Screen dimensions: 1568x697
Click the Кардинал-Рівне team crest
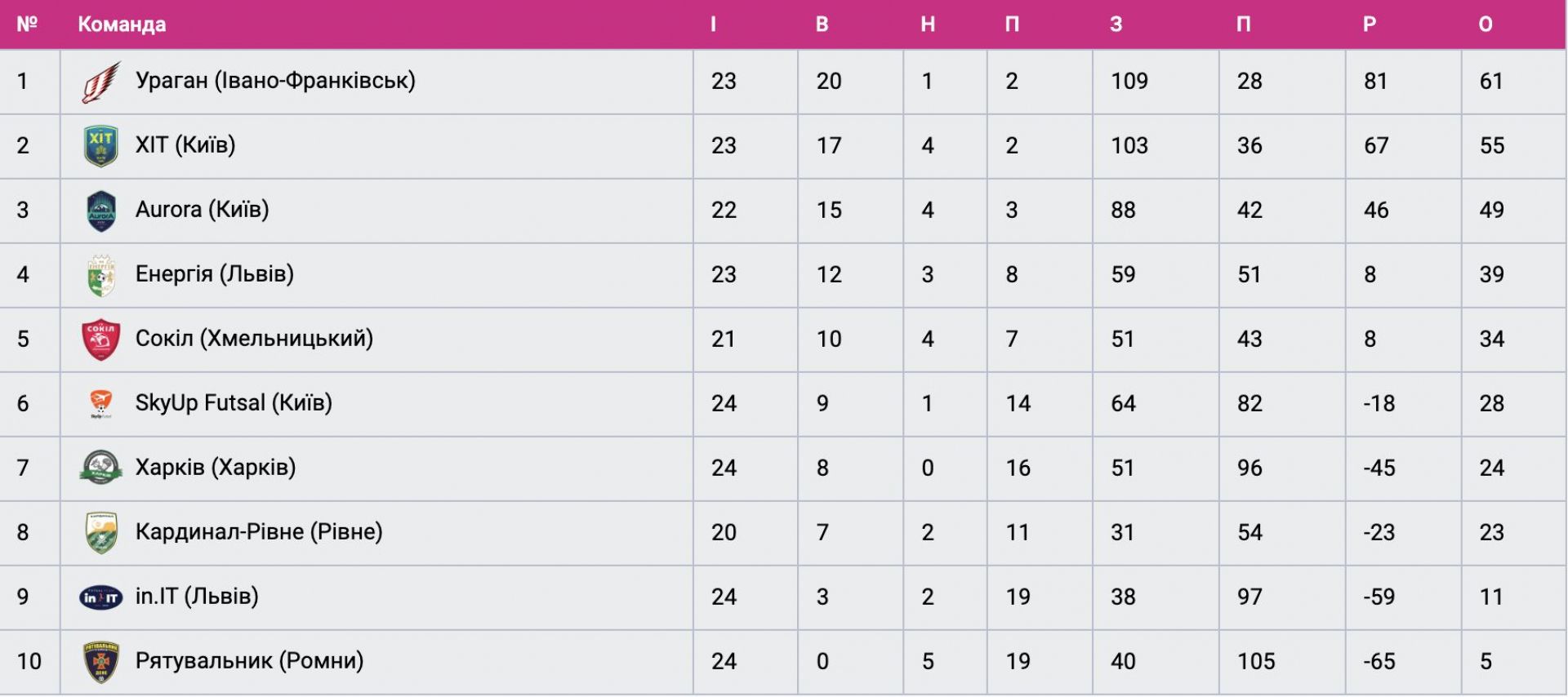[101, 532]
